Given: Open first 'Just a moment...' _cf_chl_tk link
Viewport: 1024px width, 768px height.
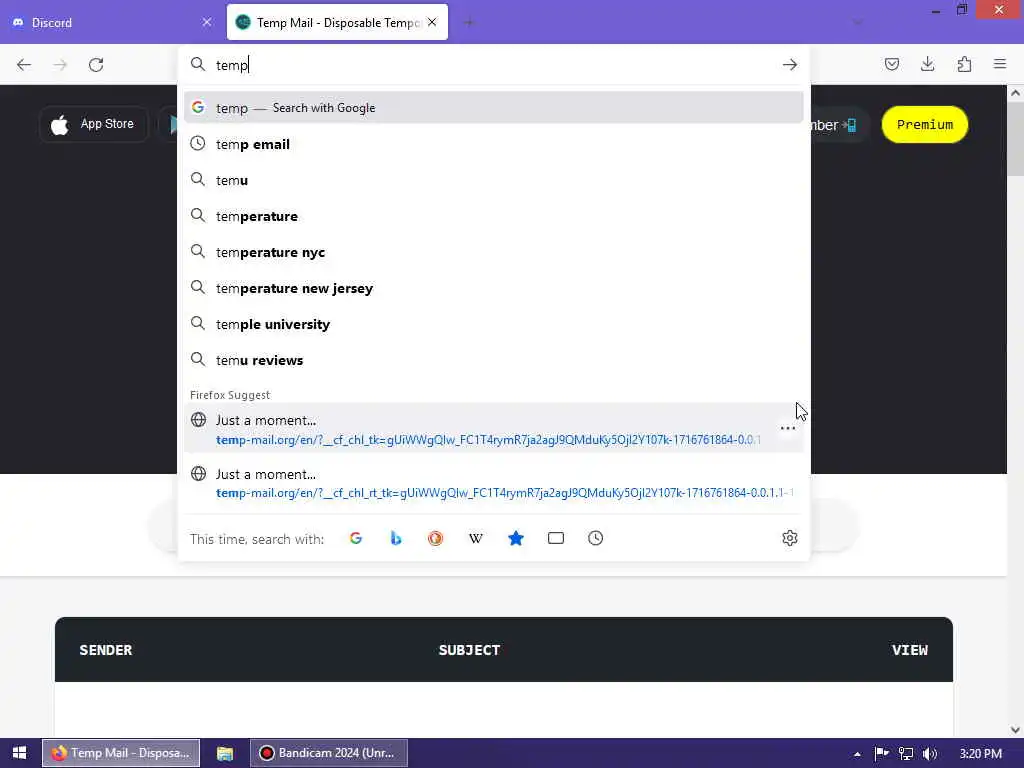Looking at the screenshot, I should pyautogui.click(x=494, y=429).
